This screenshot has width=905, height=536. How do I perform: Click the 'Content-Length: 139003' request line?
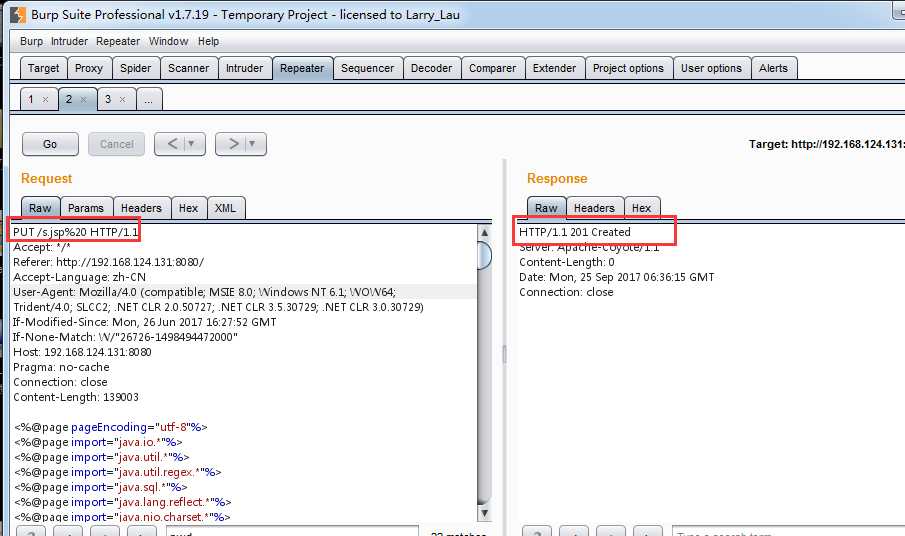click(76, 397)
